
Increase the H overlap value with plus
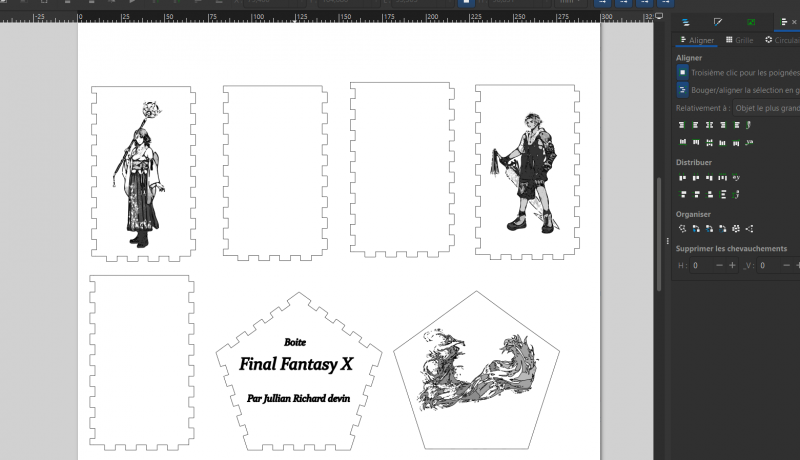732,265
